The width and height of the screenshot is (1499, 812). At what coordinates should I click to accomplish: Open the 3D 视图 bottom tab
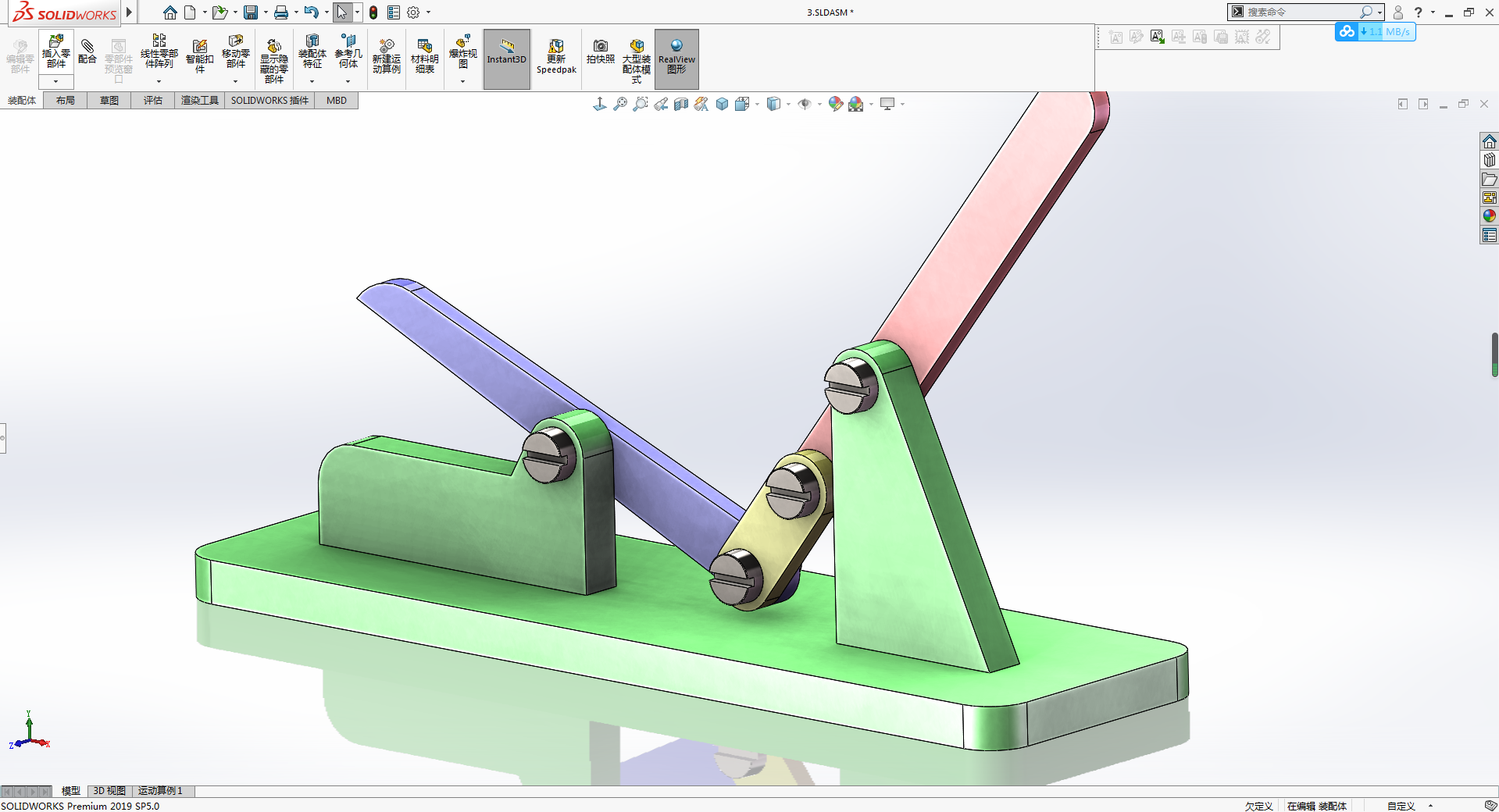coord(109,791)
